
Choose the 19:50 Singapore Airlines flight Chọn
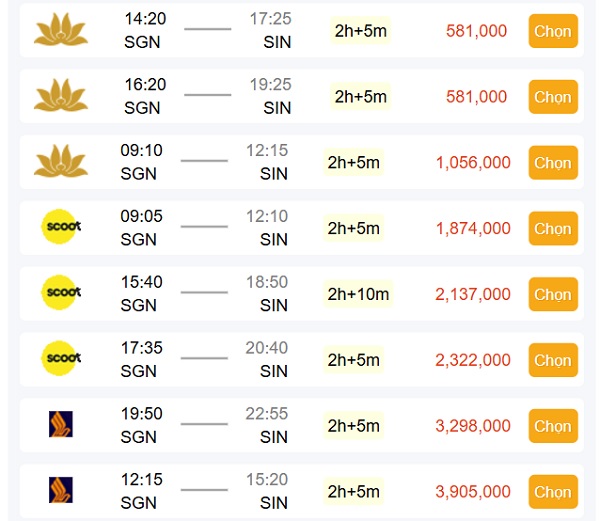pyautogui.click(x=552, y=426)
